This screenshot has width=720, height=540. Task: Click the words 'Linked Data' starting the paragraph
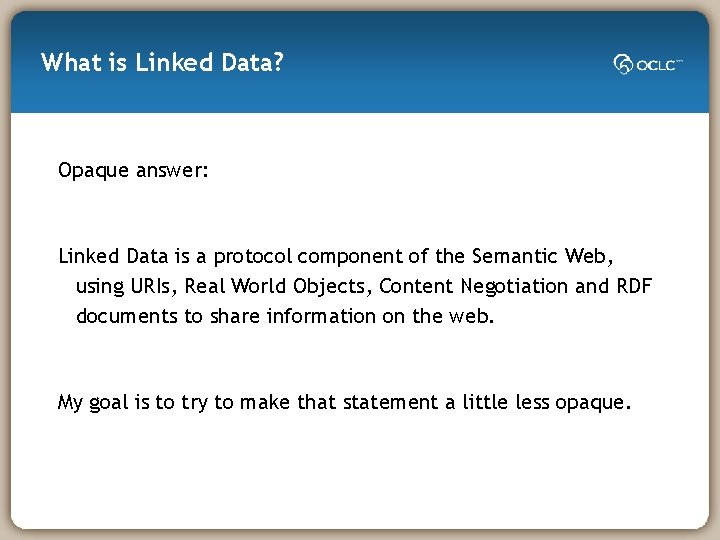[113, 256]
